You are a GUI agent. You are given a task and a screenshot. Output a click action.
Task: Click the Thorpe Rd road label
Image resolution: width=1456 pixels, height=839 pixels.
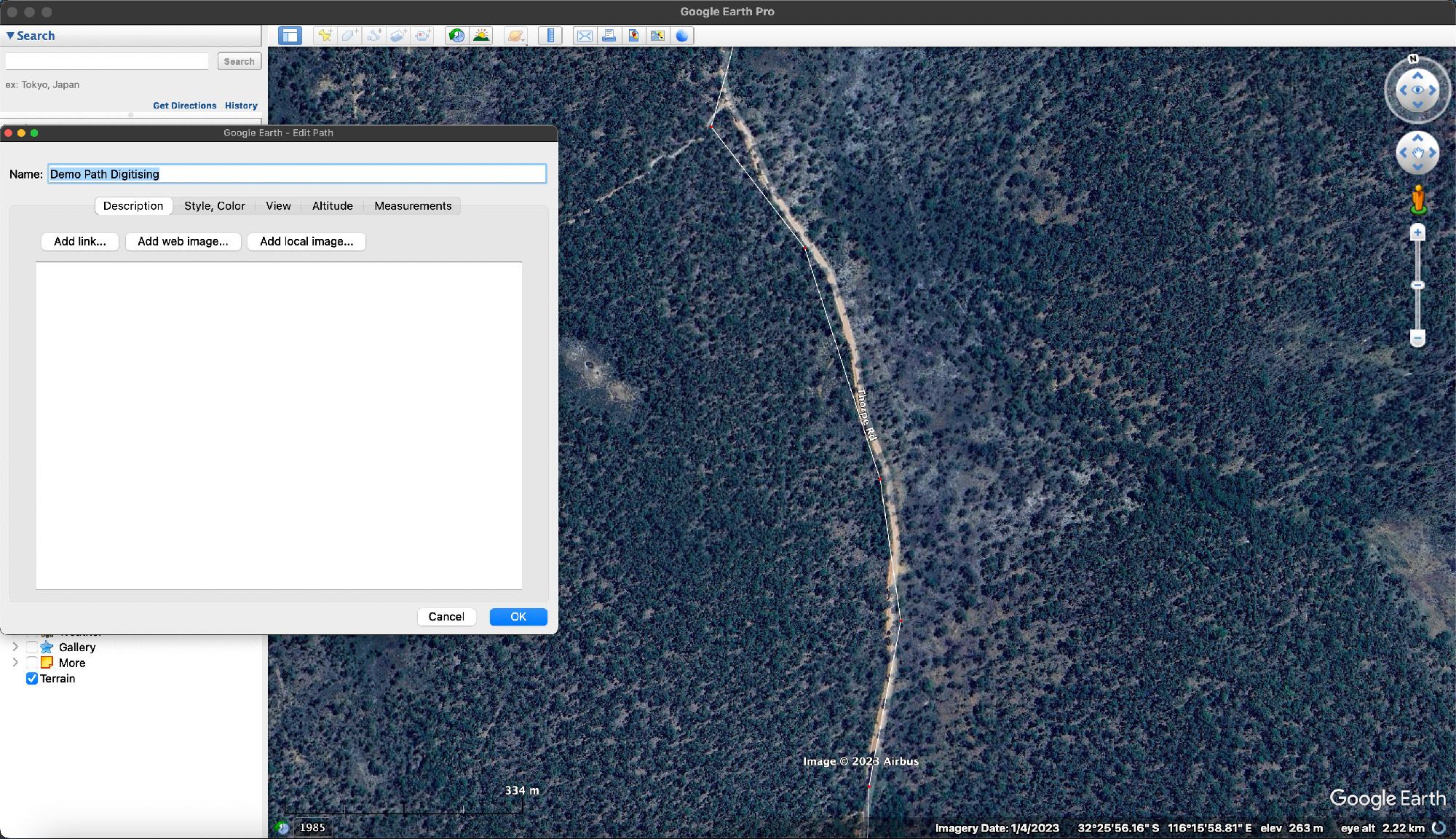pos(866,414)
